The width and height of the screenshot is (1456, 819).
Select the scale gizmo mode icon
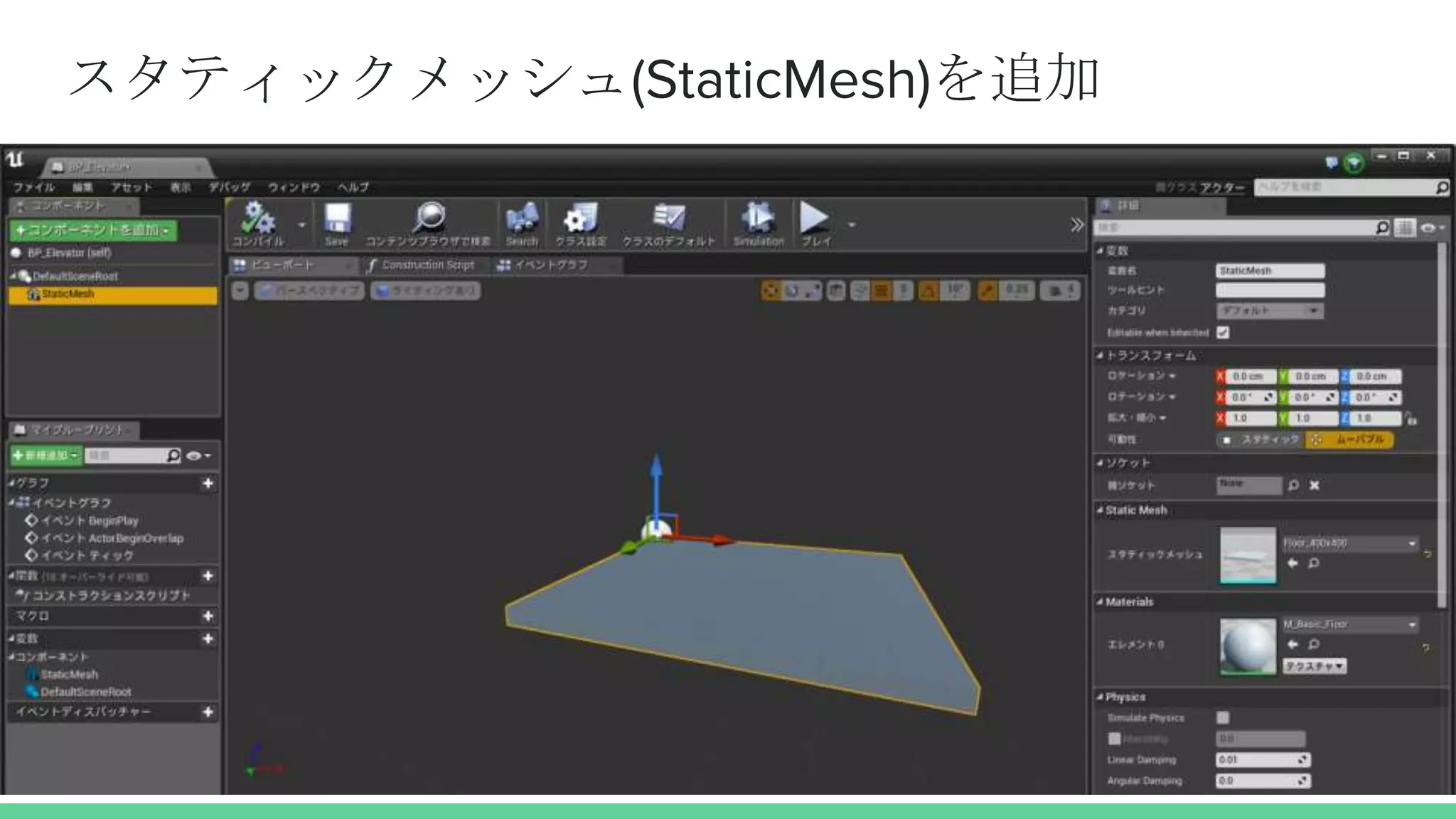(x=813, y=291)
